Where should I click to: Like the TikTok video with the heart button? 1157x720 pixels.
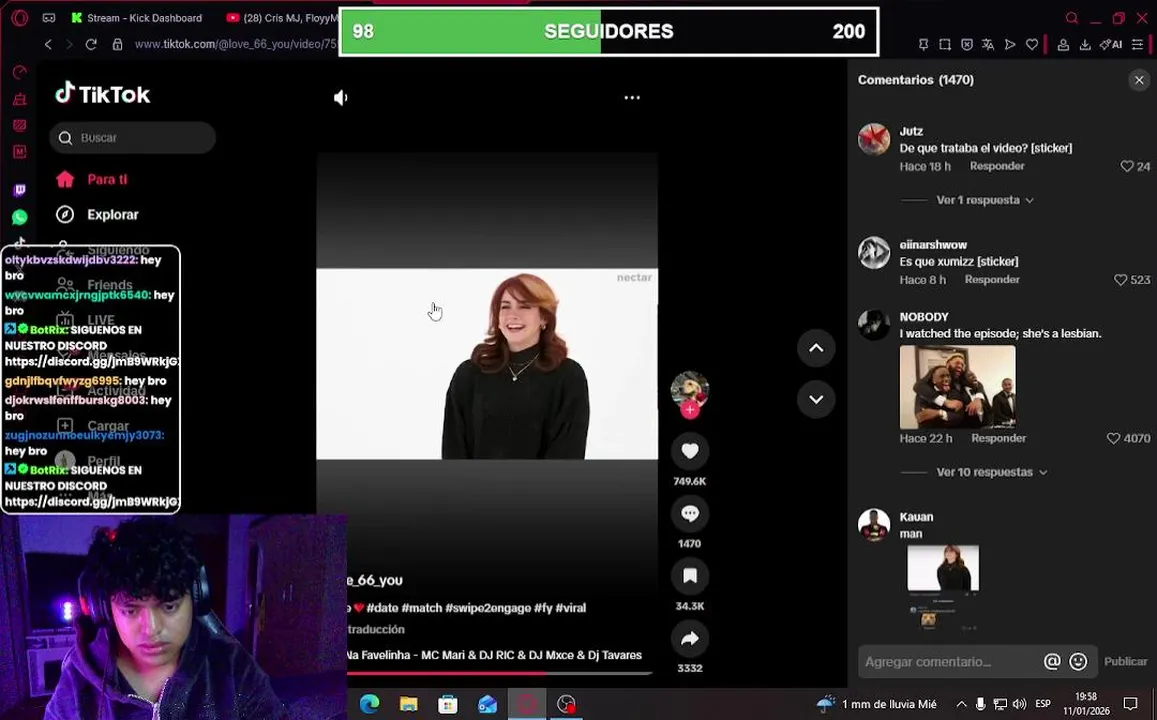pos(689,451)
